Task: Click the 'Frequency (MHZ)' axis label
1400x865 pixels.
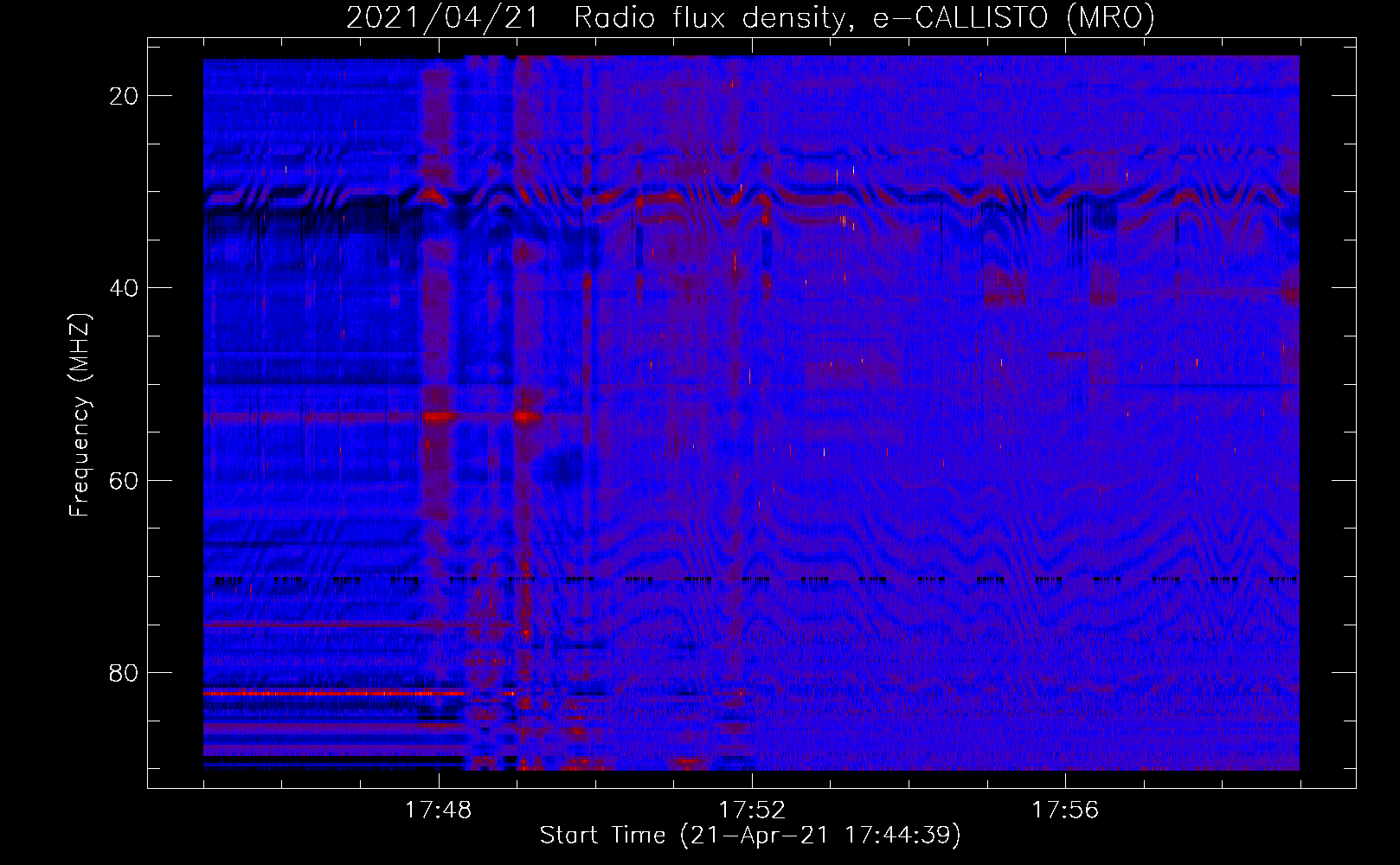Action: pyautogui.click(x=80, y=414)
